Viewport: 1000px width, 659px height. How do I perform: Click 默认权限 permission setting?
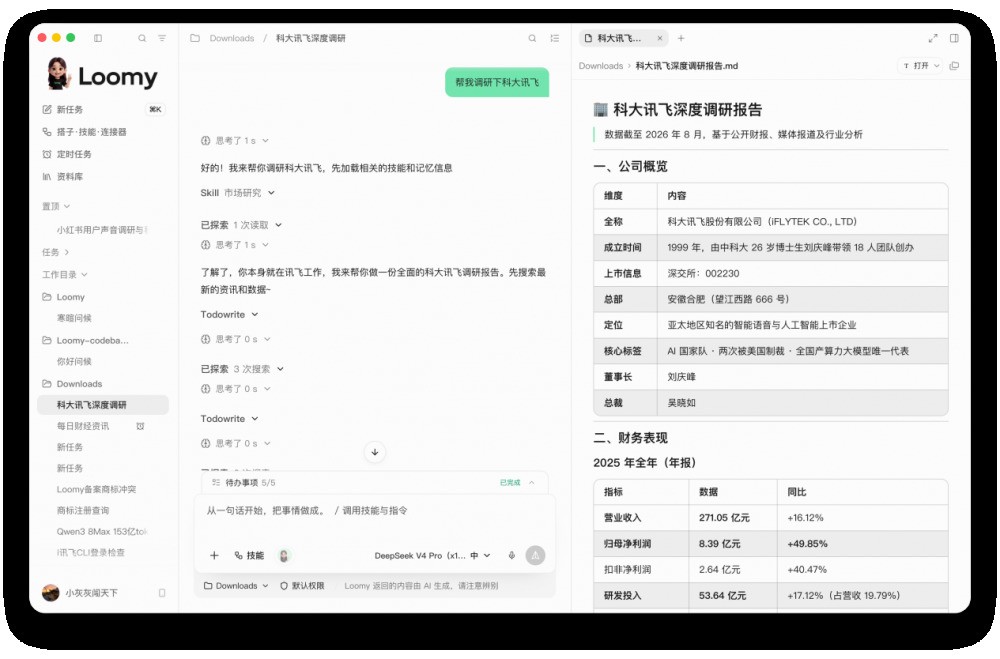[x=302, y=586]
